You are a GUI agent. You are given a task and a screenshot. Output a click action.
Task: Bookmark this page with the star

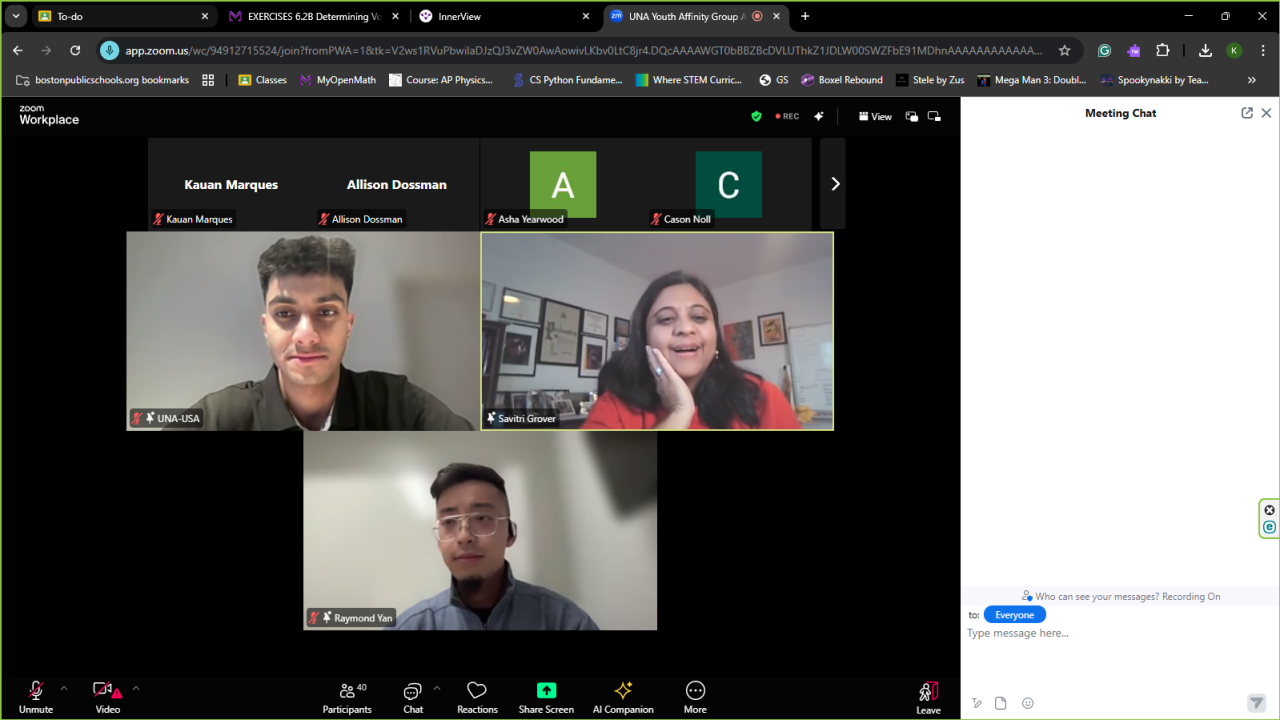click(x=1064, y=50)
